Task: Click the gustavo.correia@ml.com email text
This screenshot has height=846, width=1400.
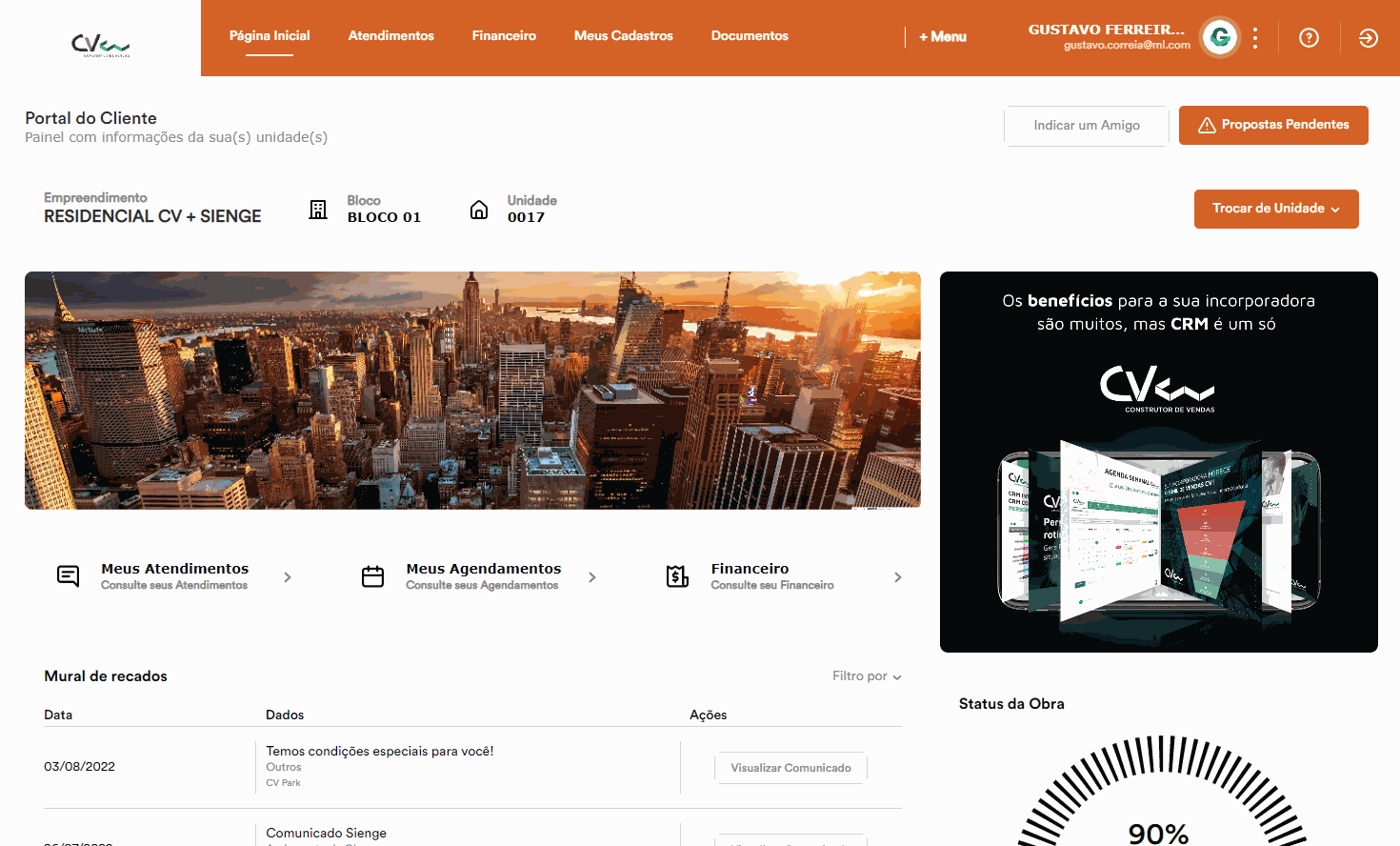Action: click(1127, 45)
